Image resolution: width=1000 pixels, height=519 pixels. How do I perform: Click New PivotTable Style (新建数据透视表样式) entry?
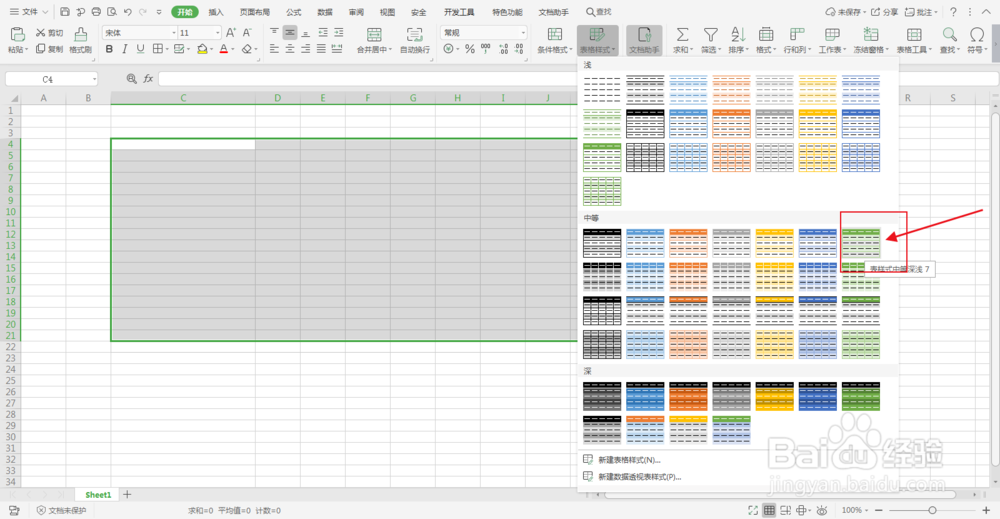click(x=633, y=476)
